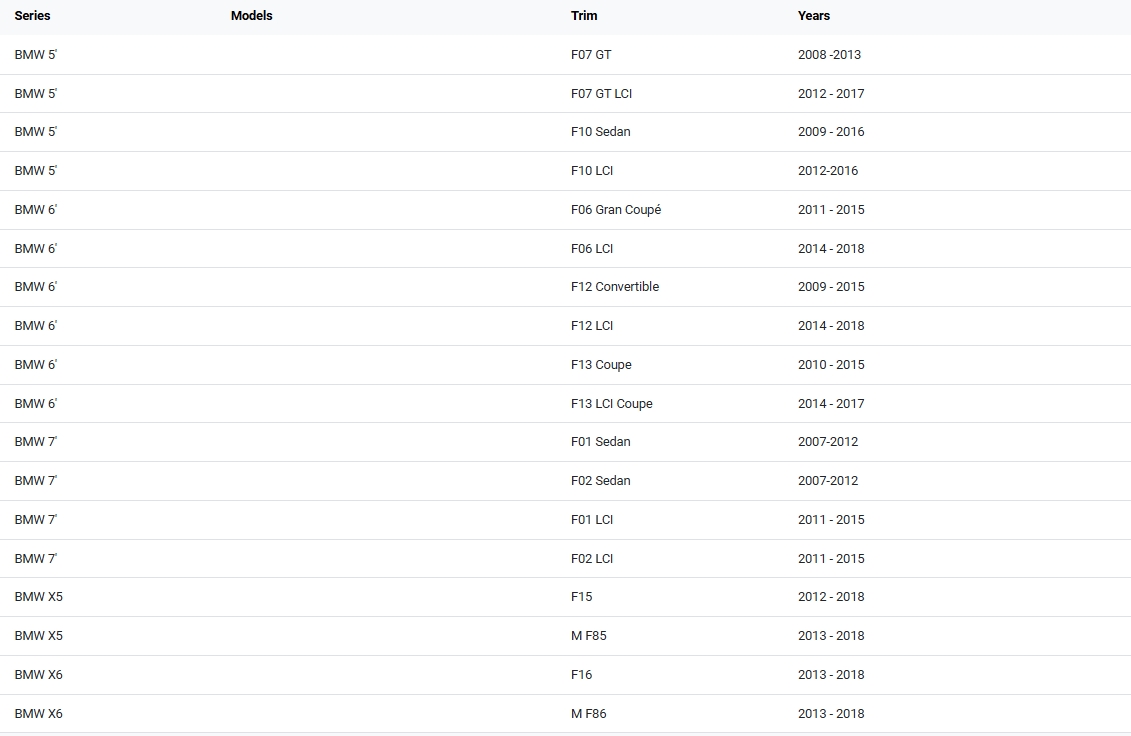The height and width of the screenshot is (736, 1131).
Task: Click the F13 LCI Coupe trim entry
Action: coord(611,404)
